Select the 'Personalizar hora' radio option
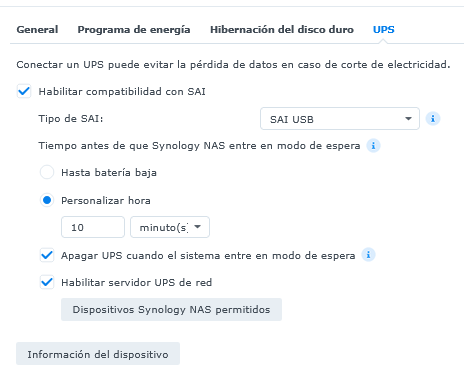This screenshot has height=378, width=464. 47,200
